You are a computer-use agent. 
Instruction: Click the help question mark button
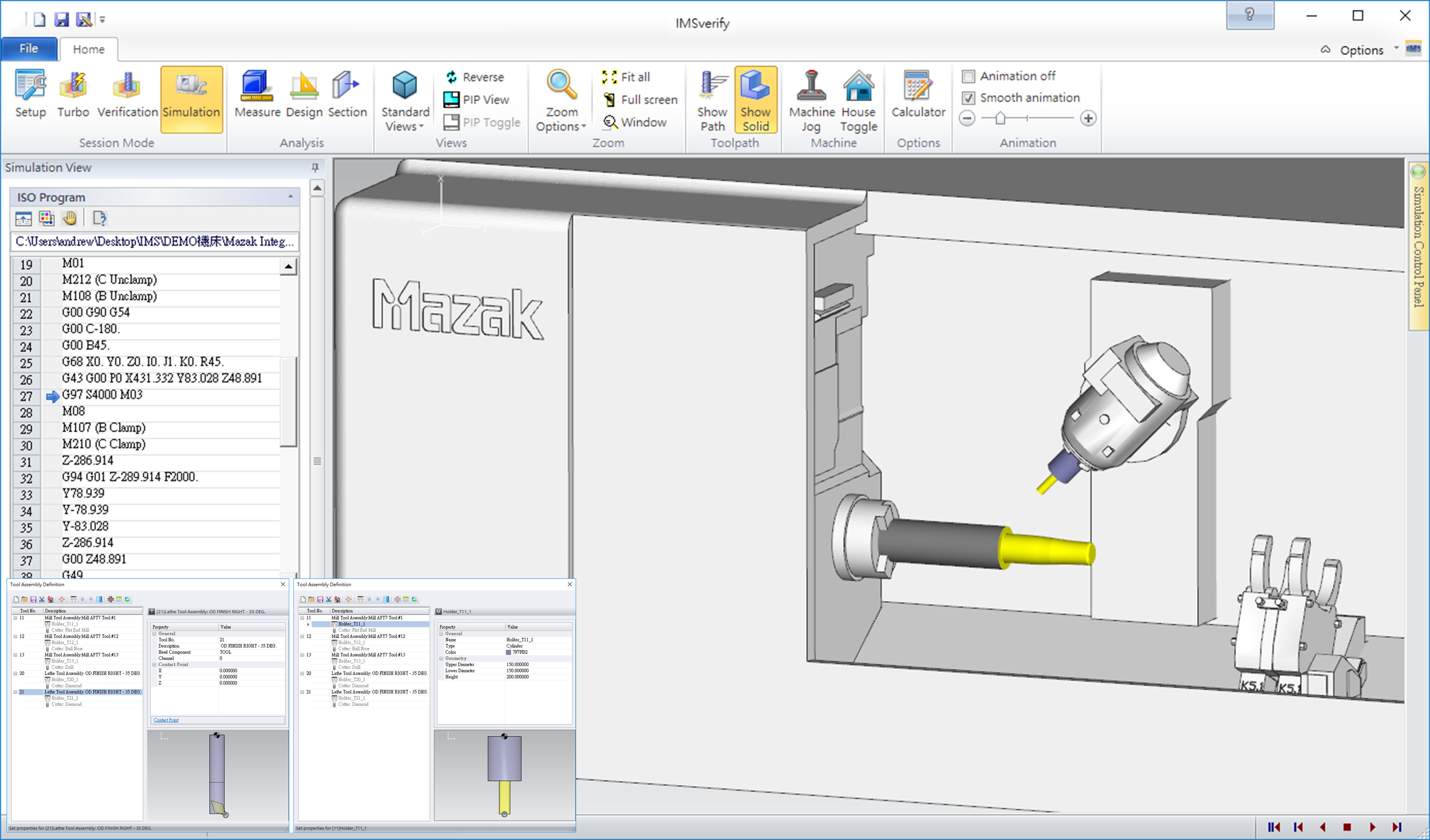pyautogui.click(x=1250, y=15)
